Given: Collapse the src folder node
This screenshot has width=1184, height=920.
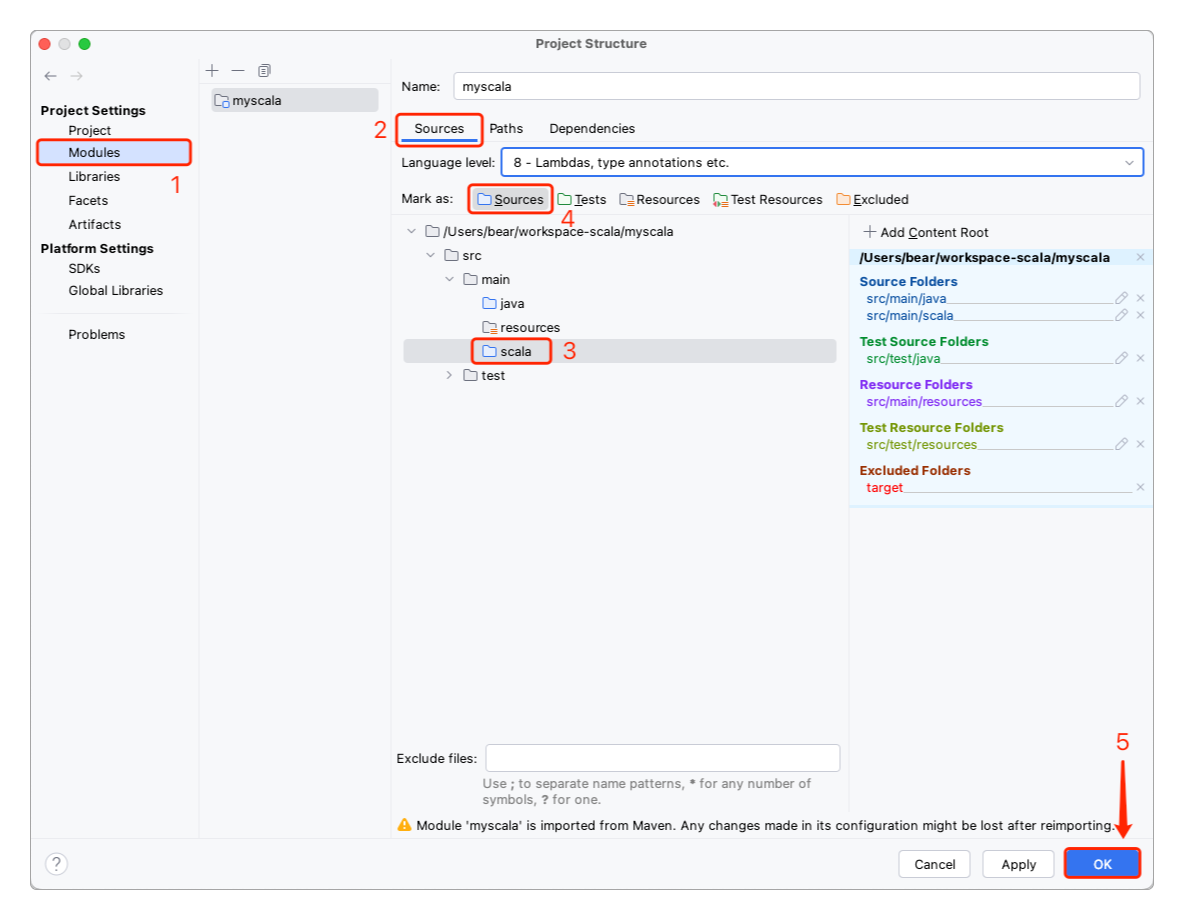Looking at the screenshot, I should coord(430,255).
